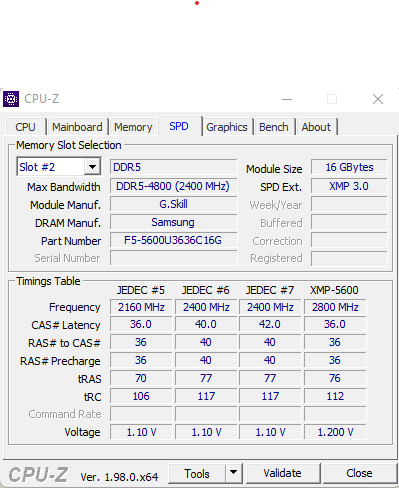Click the Part Number label

point(71,241)
